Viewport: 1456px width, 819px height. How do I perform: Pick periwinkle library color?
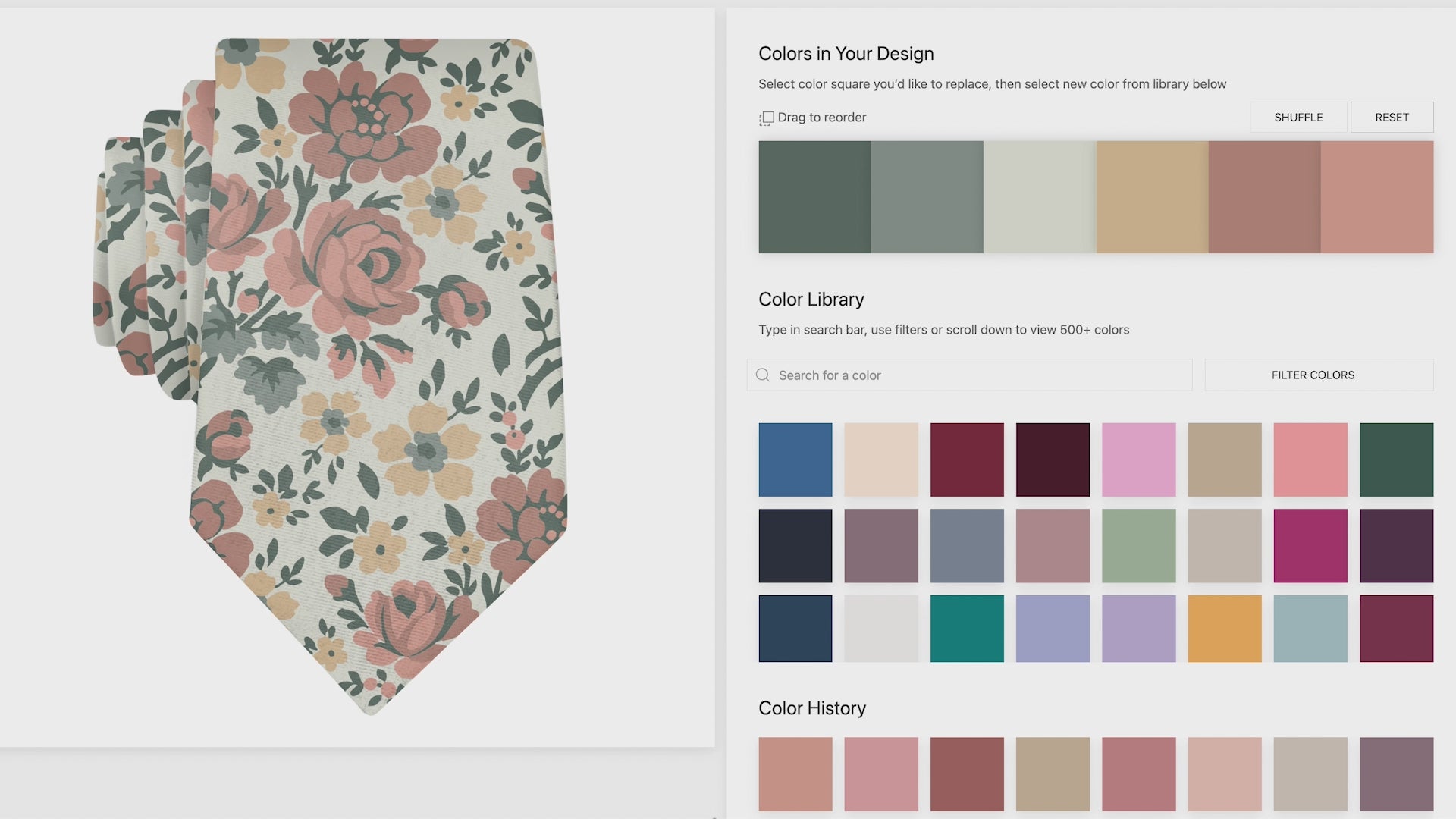tap(1053, 629)
